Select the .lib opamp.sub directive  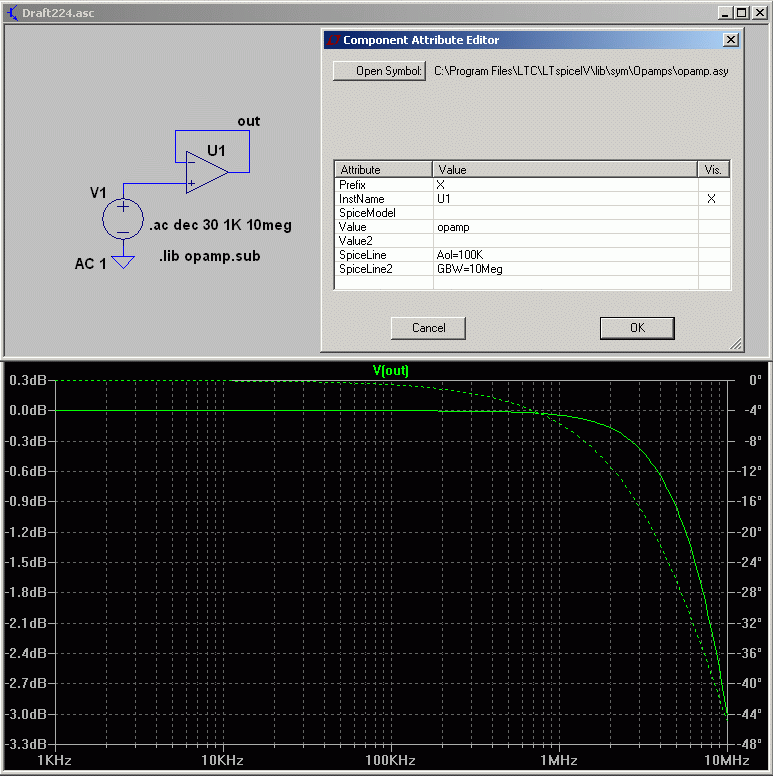pyautogui.click(x=209, y=256)
